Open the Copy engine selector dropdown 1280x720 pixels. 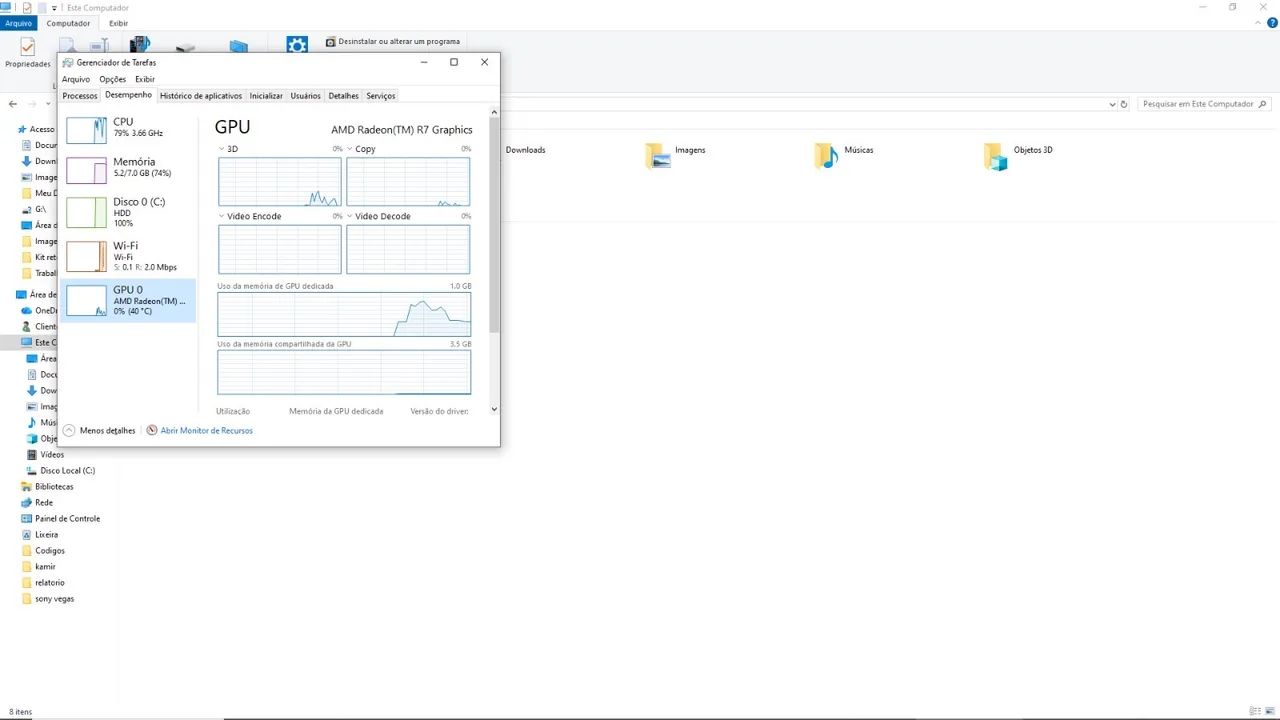[350, 149]
